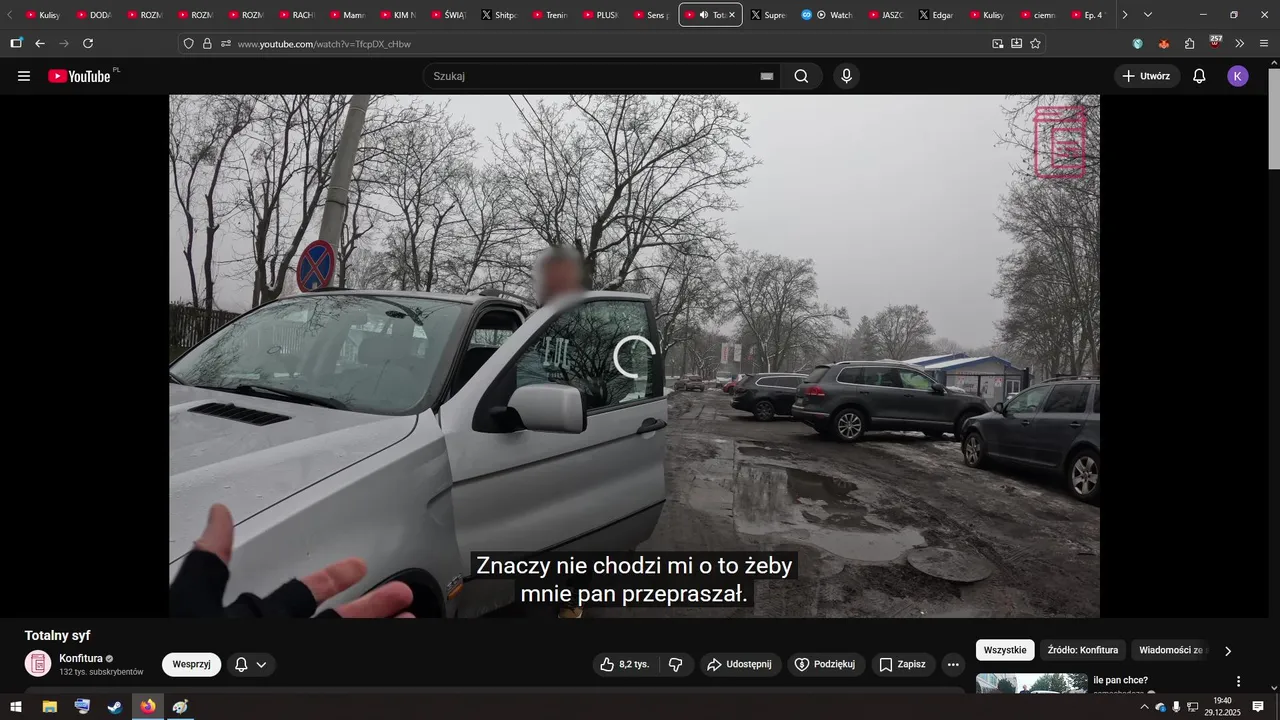1280x720 pixels.
Task: Open Windows notification center icon
Action: (x=1258, y=707)
